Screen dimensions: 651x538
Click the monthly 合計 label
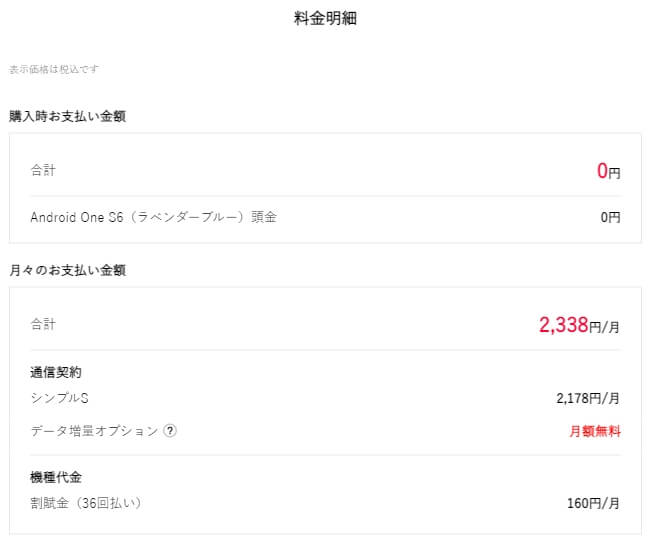pos(43,324)
